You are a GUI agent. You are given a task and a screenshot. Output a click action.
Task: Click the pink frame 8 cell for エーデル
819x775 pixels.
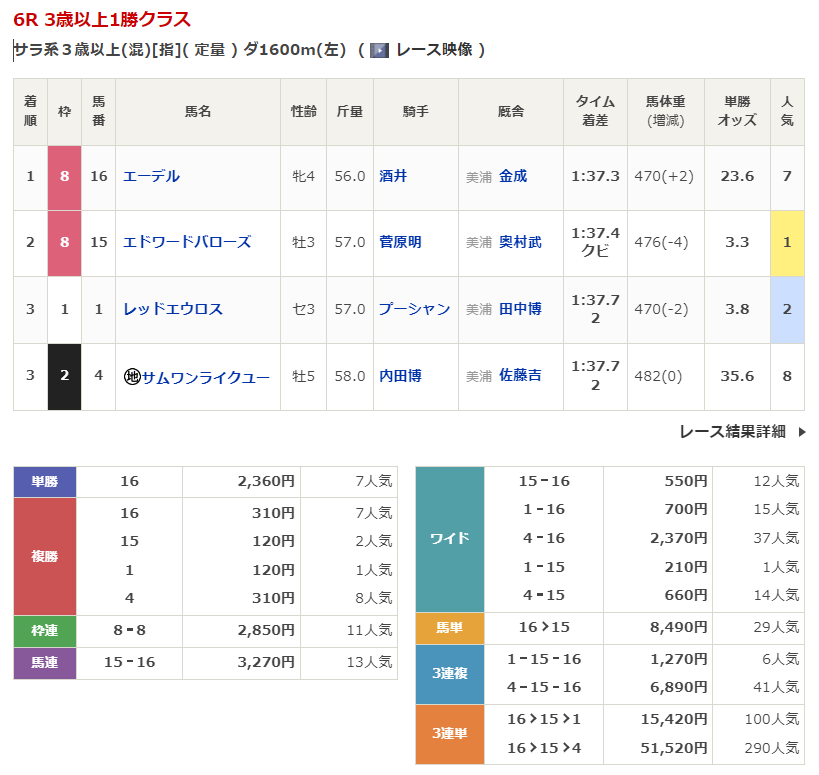point(64,176)
